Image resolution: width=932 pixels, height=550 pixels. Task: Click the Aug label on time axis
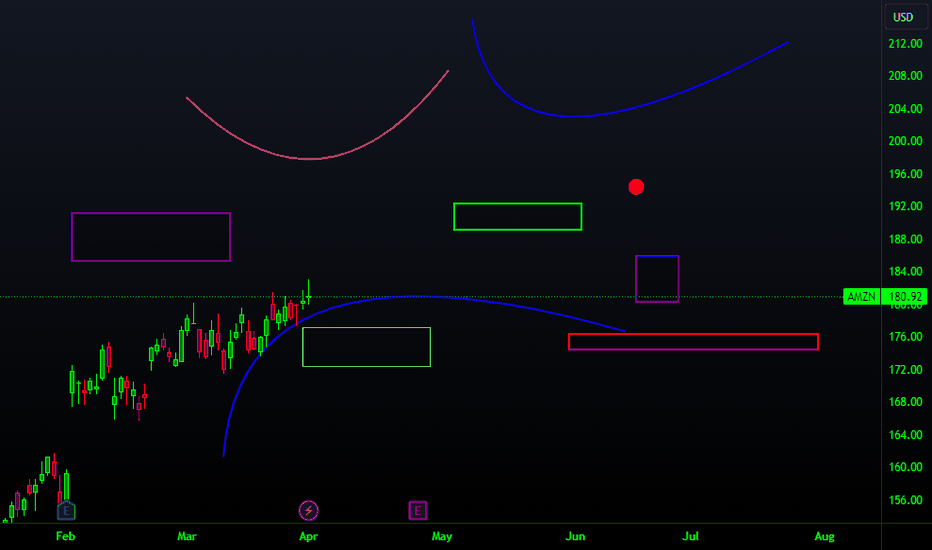[x=824, y=536]
